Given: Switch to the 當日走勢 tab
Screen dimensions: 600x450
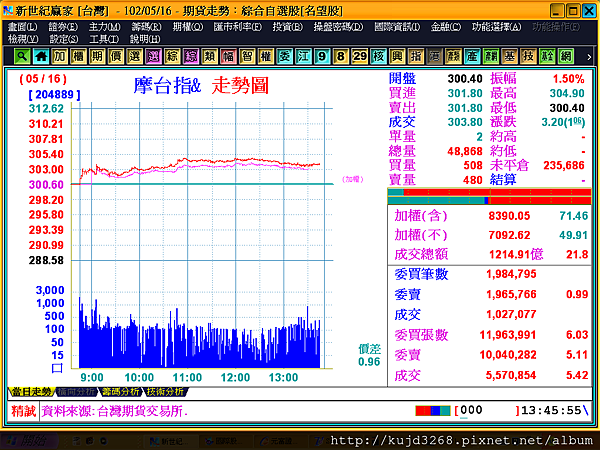Looking at the screenshot, I should pyautogui.click(x=31, y=392).
